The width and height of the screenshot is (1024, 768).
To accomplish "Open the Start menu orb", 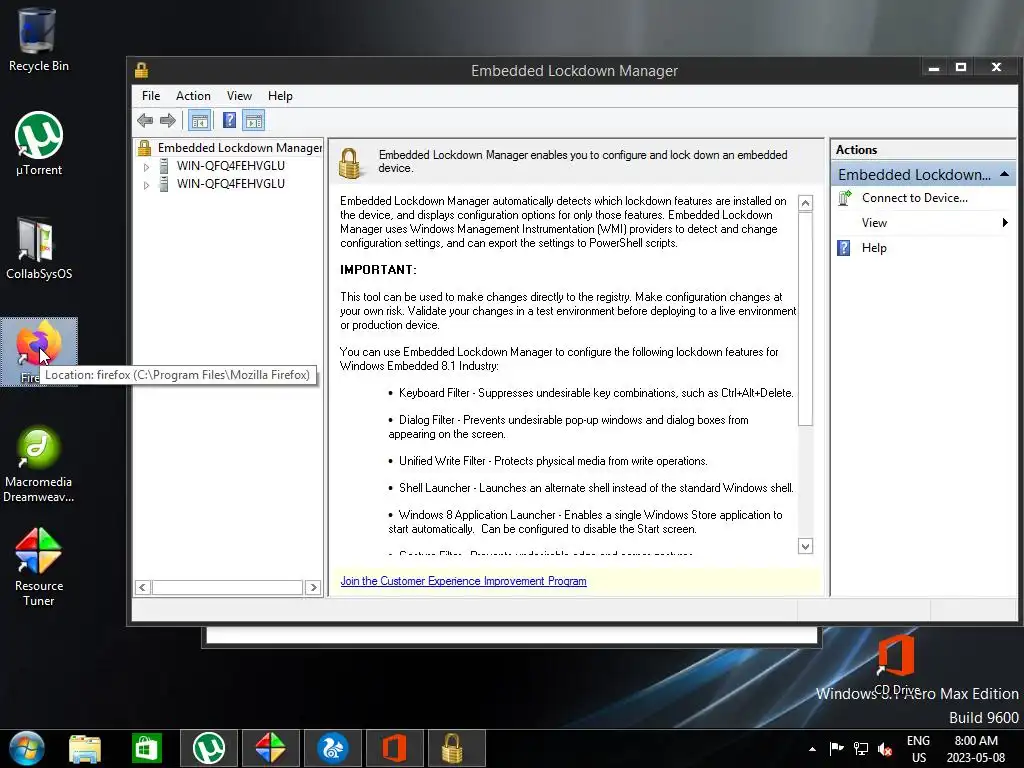I will [x=27, y=748].
